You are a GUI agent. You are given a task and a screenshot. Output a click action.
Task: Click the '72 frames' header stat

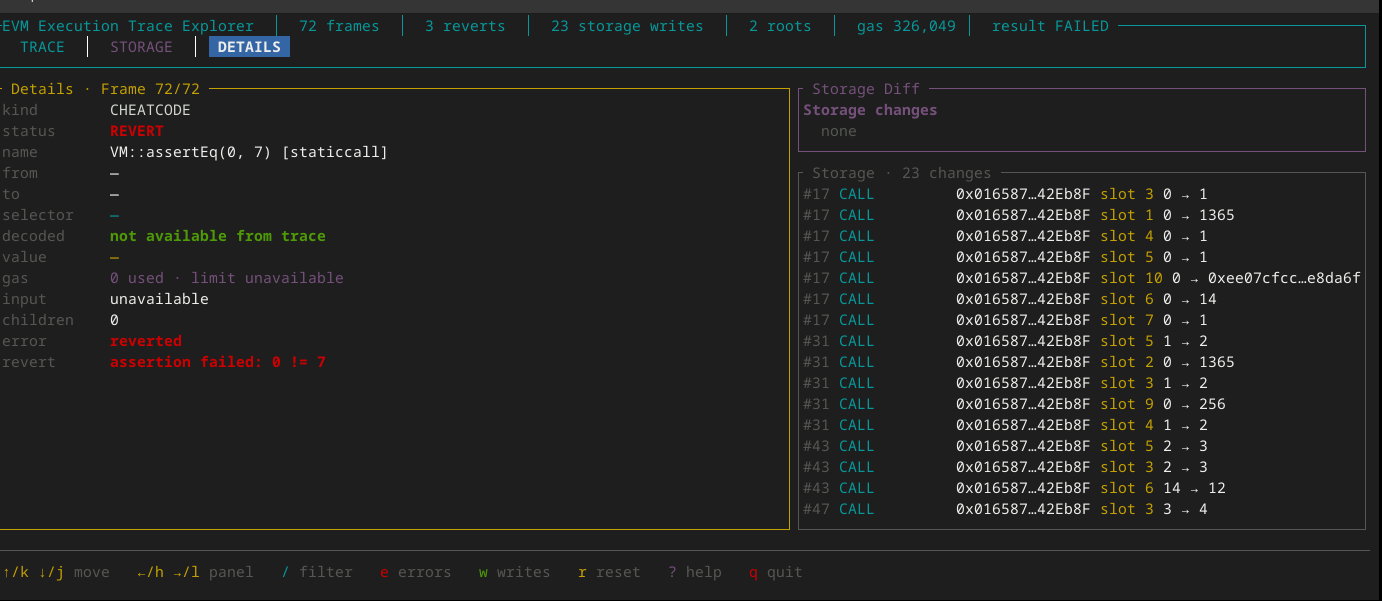coord(339,26)
